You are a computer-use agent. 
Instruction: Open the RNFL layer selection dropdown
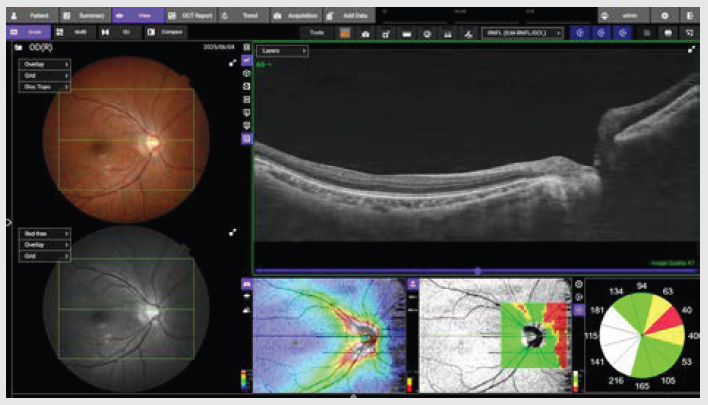click(522, 33)
